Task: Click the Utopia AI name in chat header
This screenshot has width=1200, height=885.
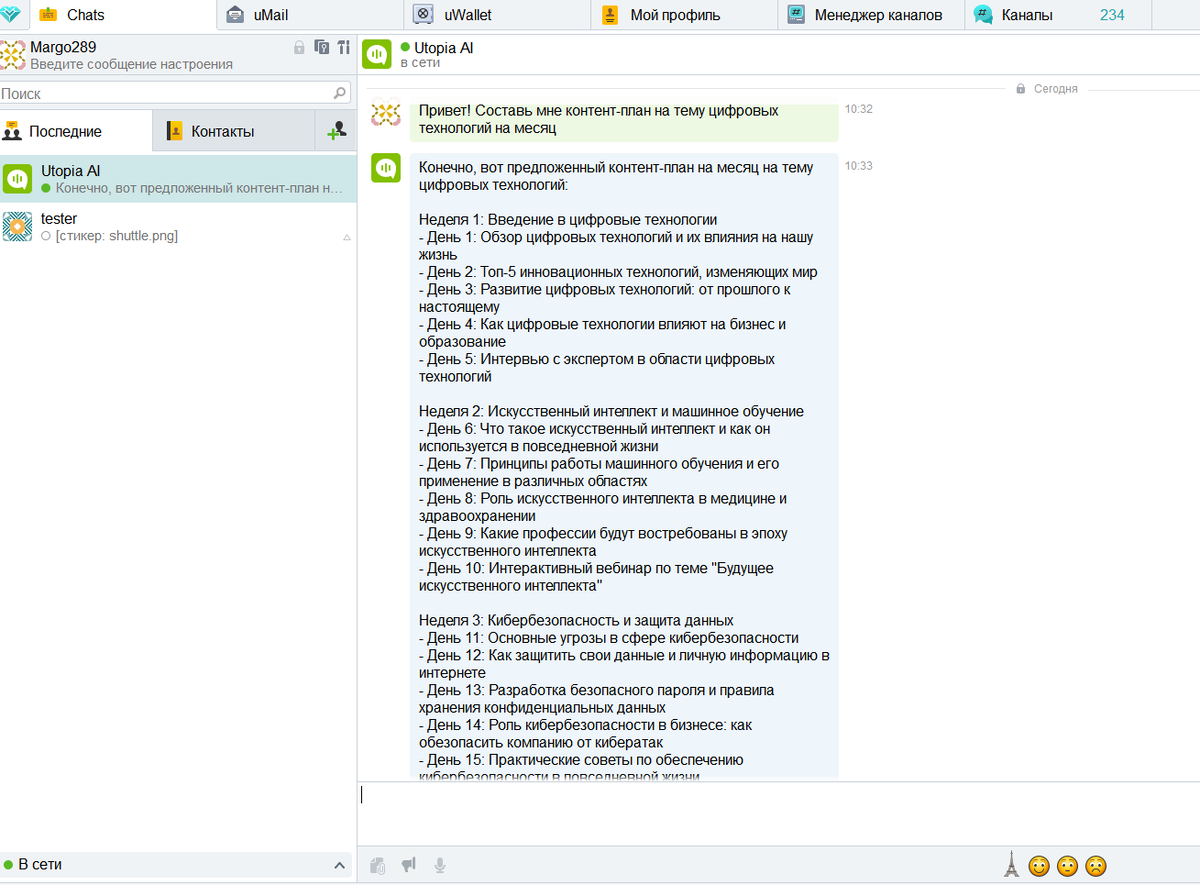Action: pos(443,47)
